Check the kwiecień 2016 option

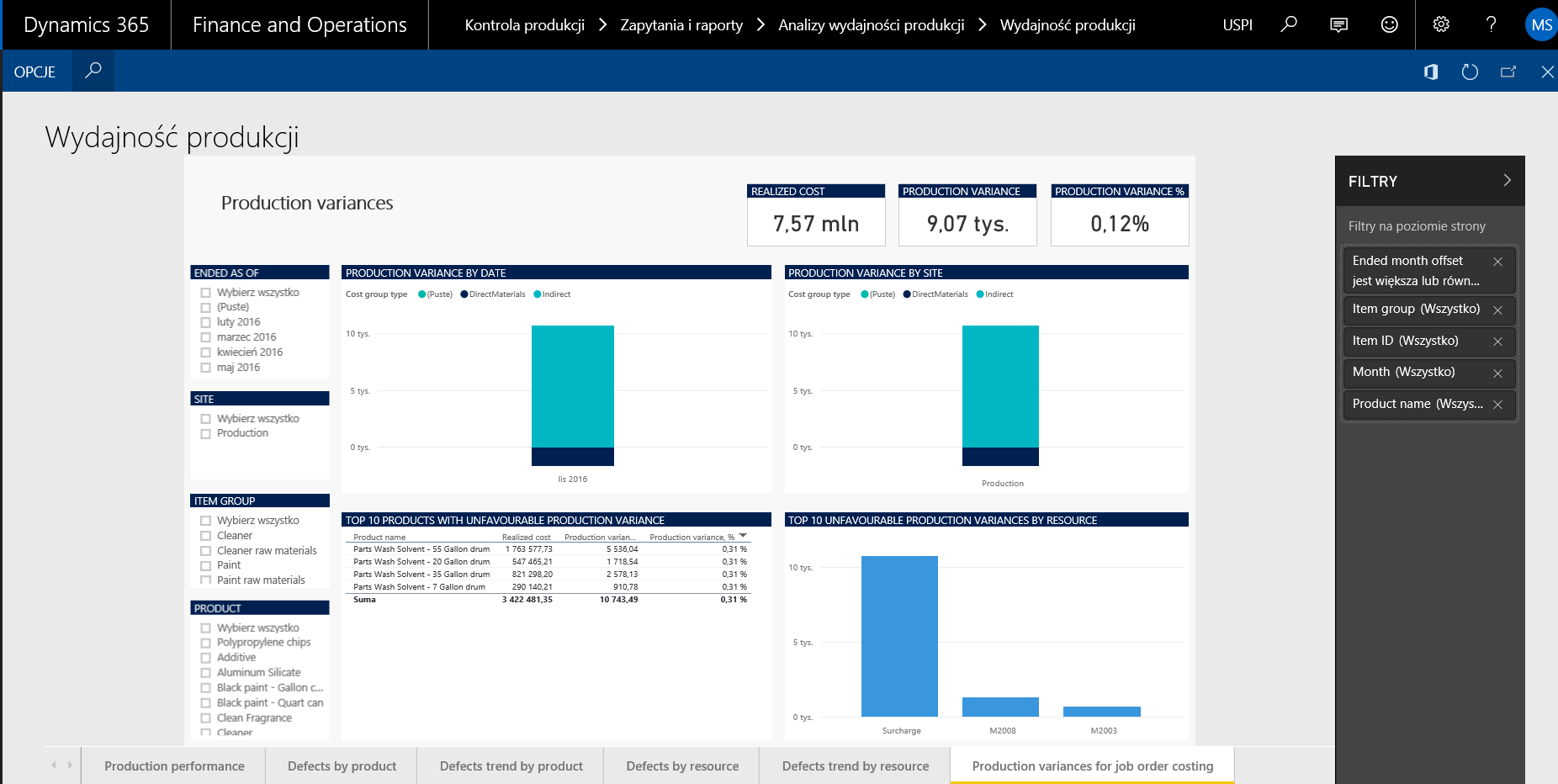(205, 352)
